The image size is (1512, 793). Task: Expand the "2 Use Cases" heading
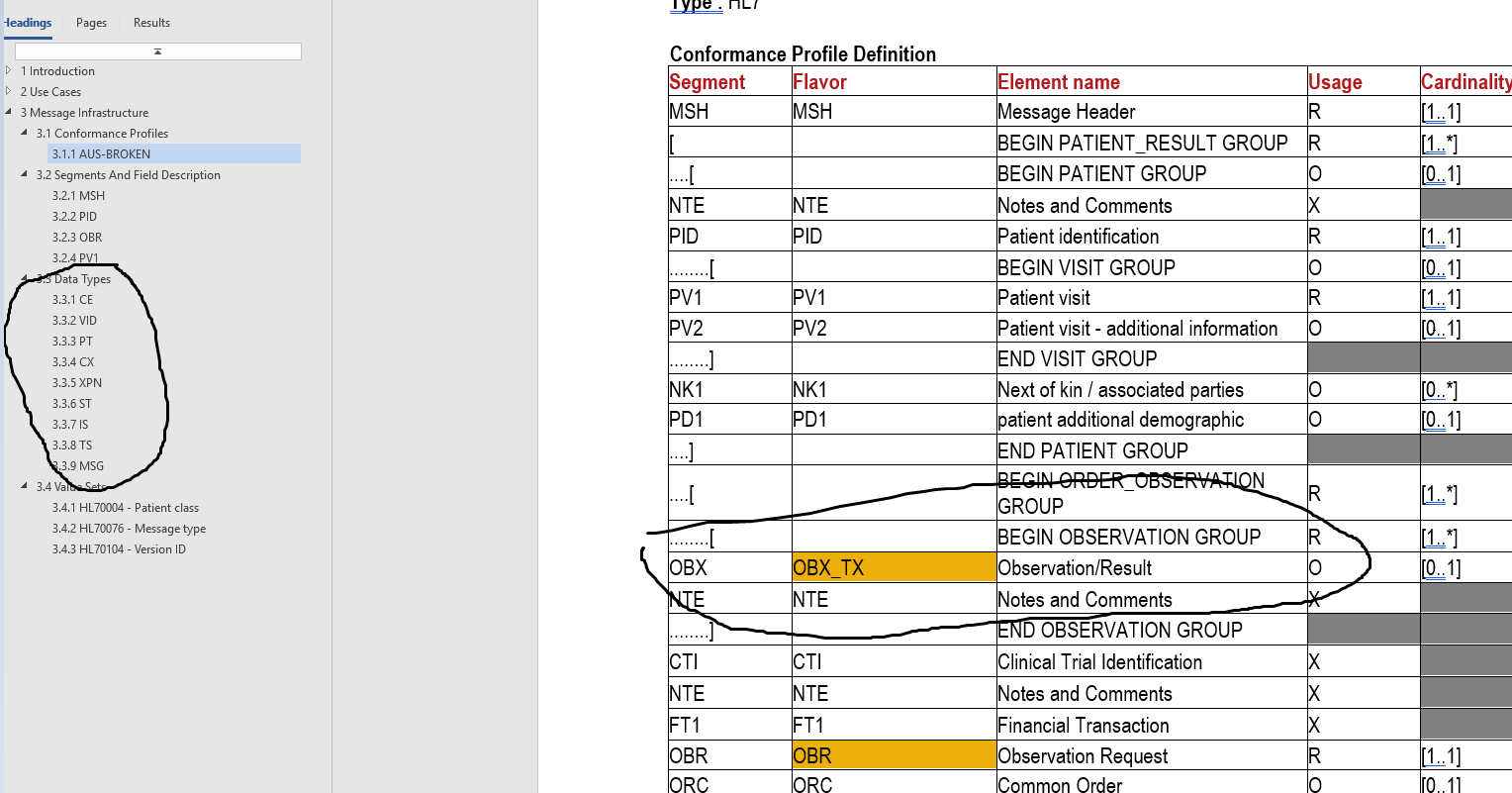tap(8, 91)
